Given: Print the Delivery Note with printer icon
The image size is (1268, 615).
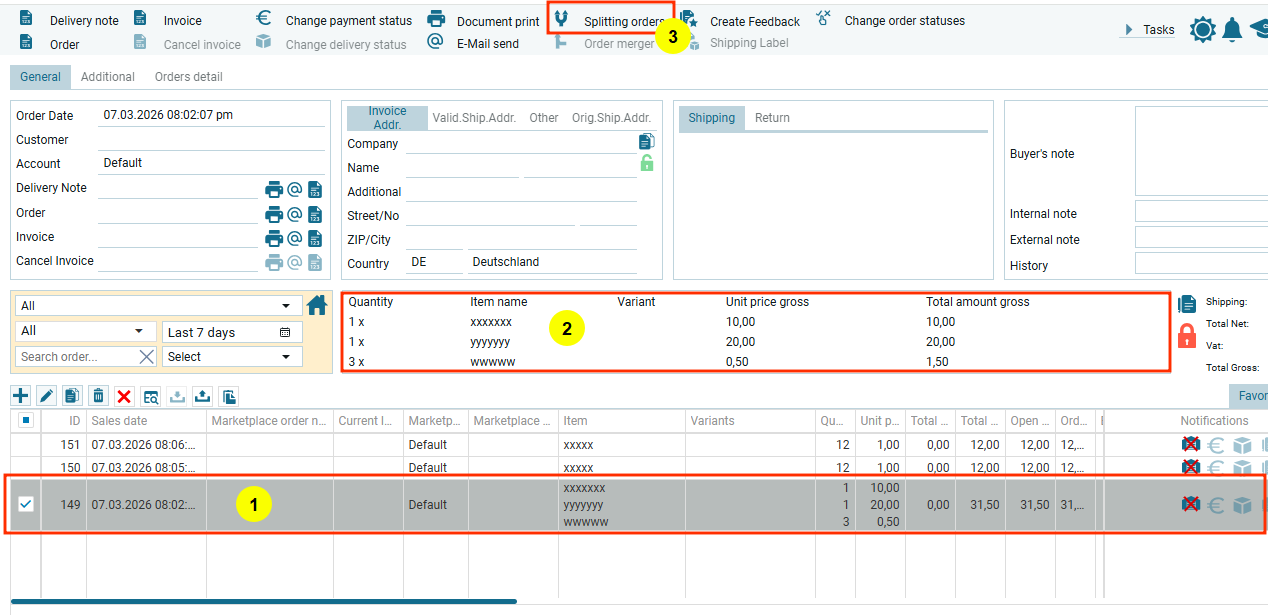Looking at the screenshot, I should (x=274, y=188).
